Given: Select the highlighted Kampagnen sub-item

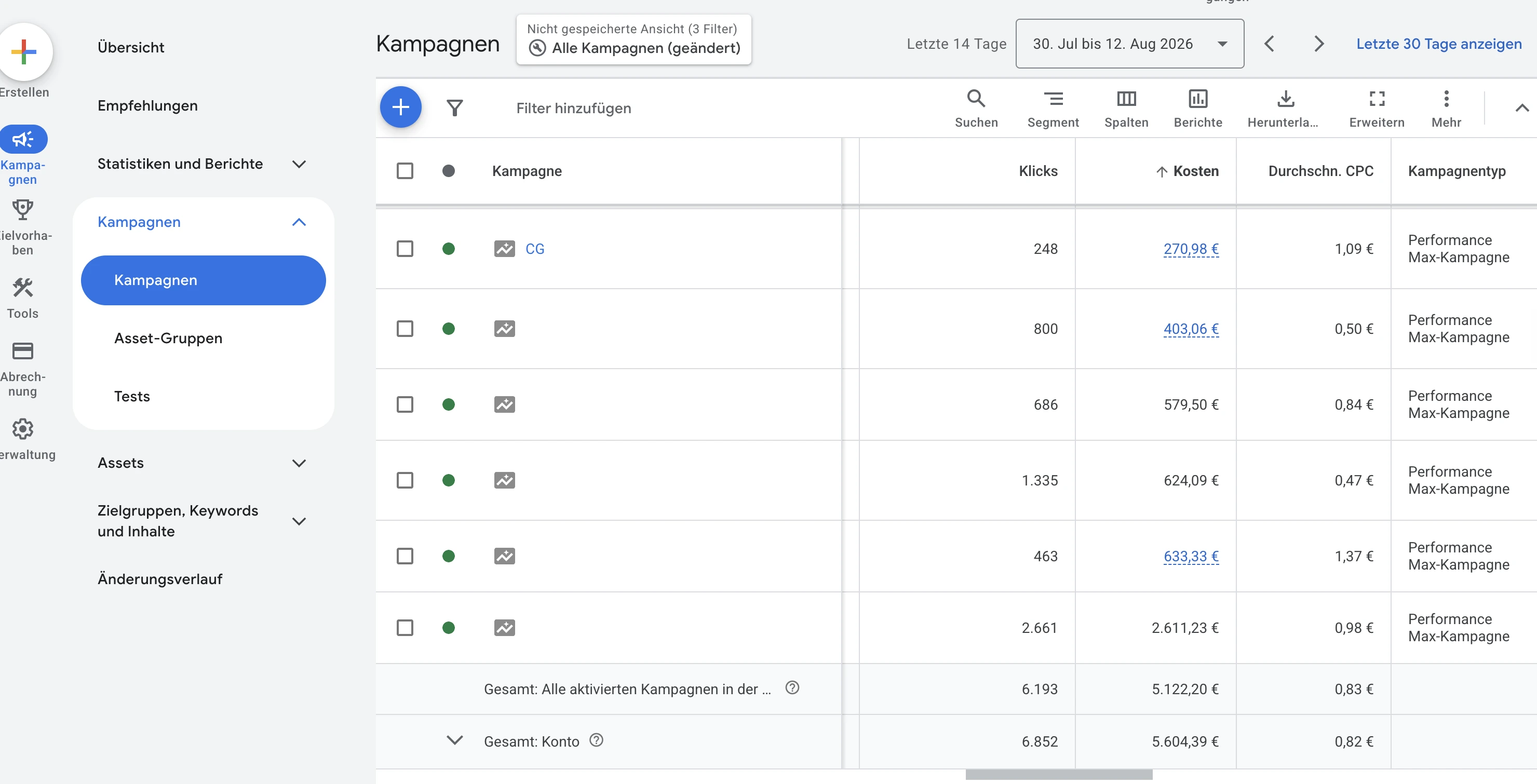Looking at the screenshot, I should tap(204, 280).
